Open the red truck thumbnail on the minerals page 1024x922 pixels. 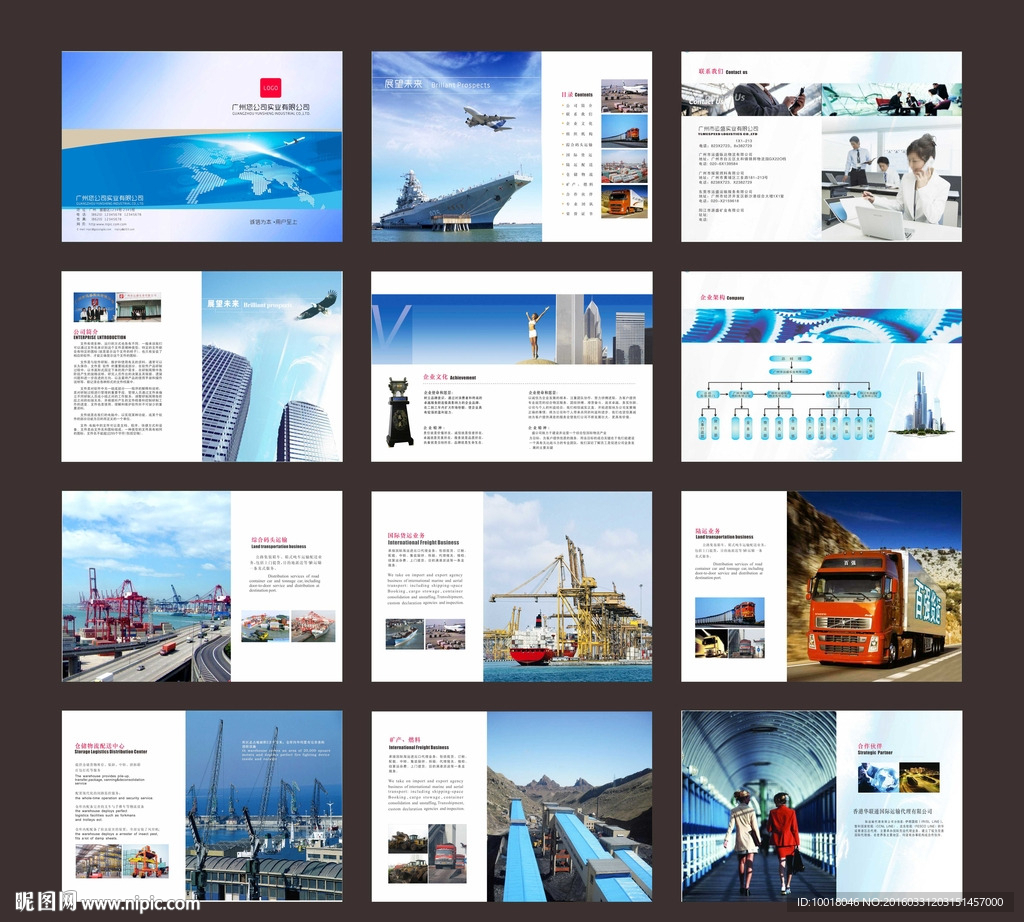448,853
